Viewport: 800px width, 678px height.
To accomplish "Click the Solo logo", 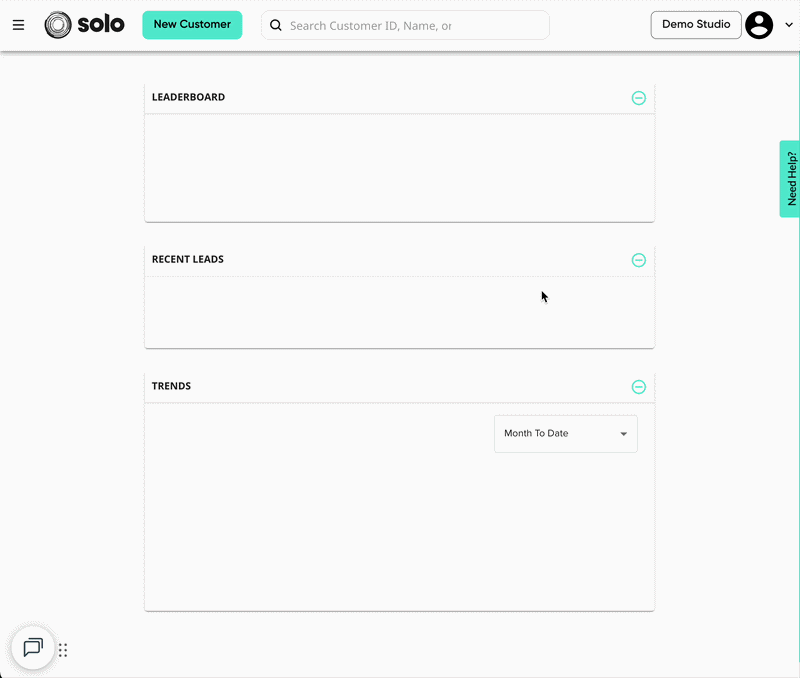I will pyautogui.click(x=84, y=24).
